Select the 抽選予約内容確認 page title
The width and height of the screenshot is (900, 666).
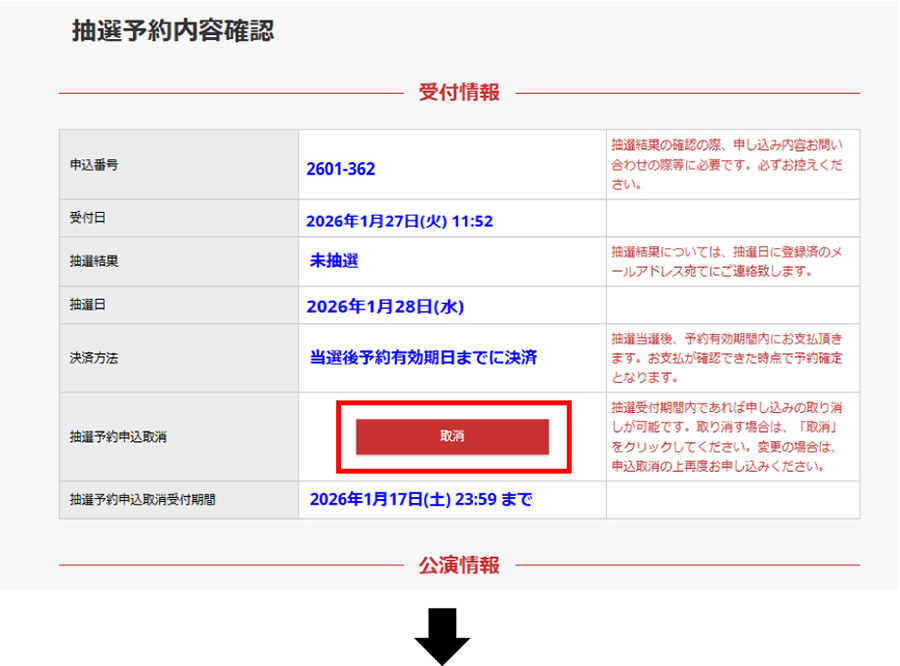click(x=173, y=31)
